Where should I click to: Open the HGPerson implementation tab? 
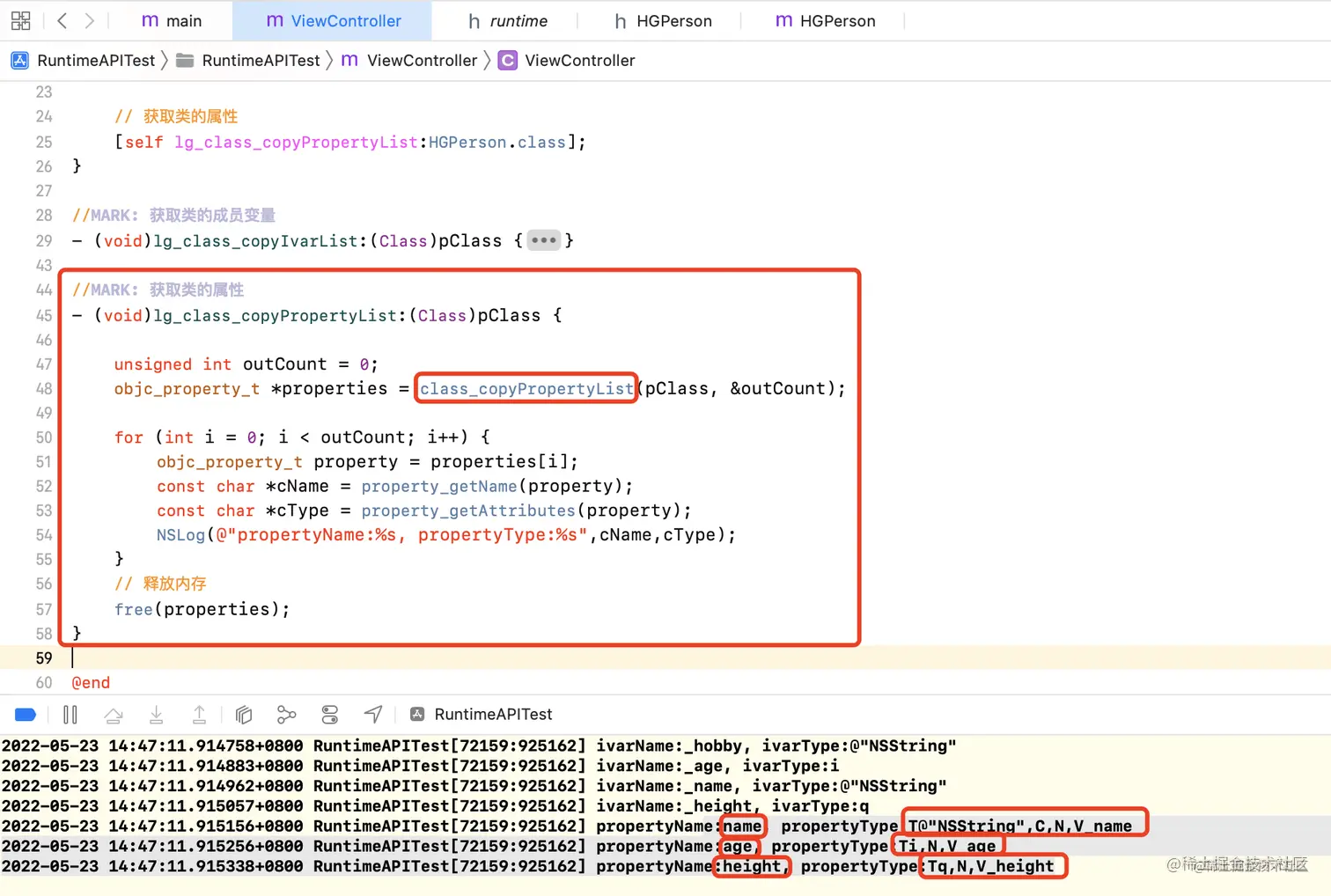pyautogui.click(x=826, y=20)
